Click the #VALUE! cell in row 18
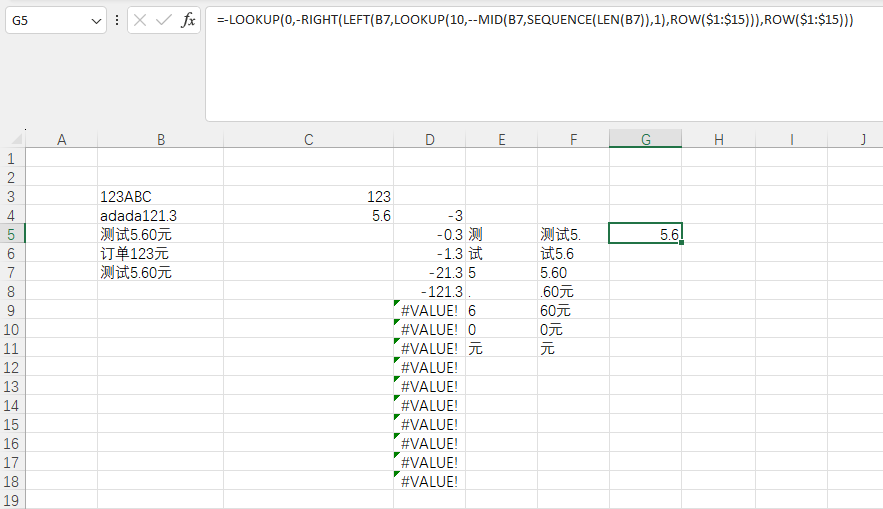Screen dimensions: 883x509 pyautogui.click(x=430, y=481)
